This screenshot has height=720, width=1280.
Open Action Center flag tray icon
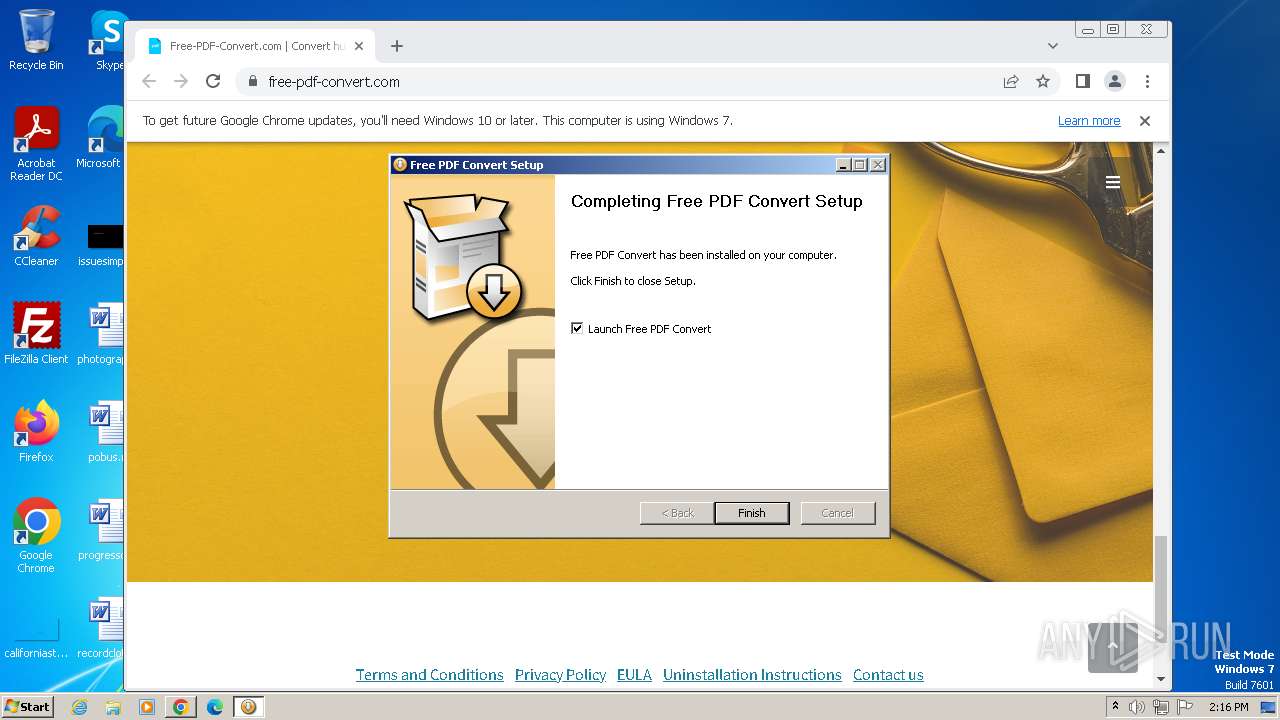(1183, 707)
